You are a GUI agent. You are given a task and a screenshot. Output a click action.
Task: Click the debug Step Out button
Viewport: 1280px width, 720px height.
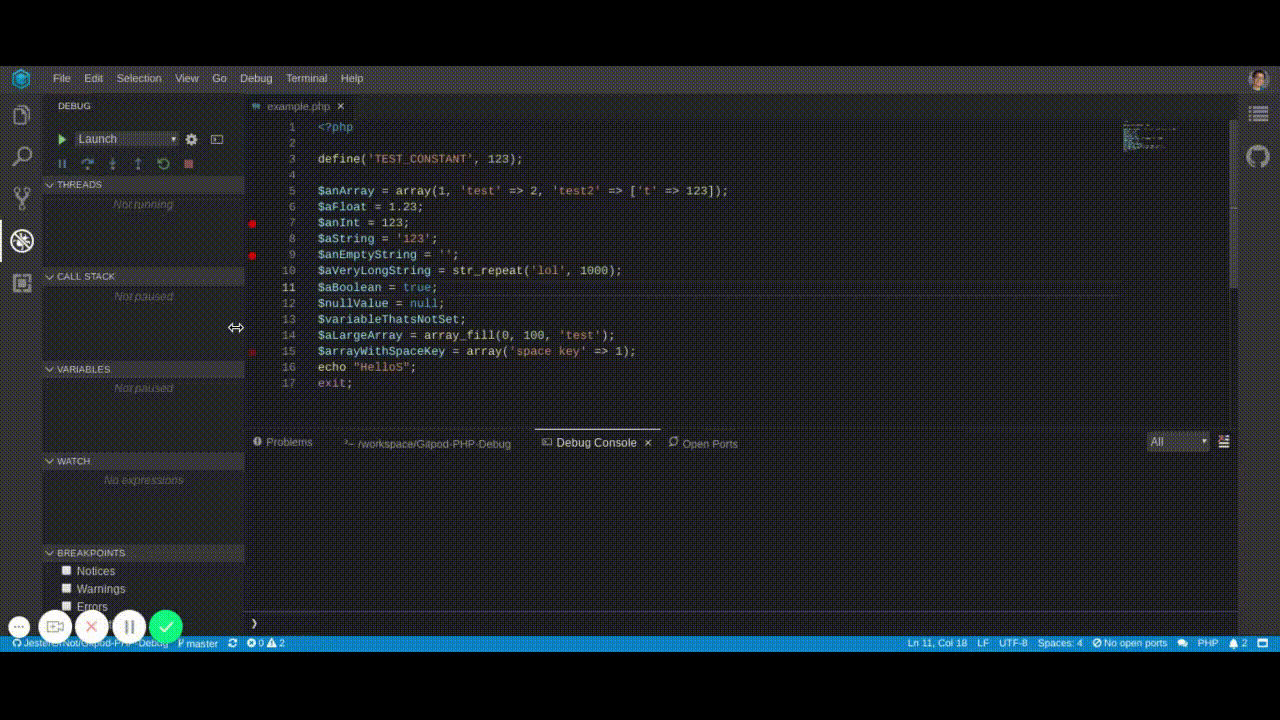pos(138,164)
